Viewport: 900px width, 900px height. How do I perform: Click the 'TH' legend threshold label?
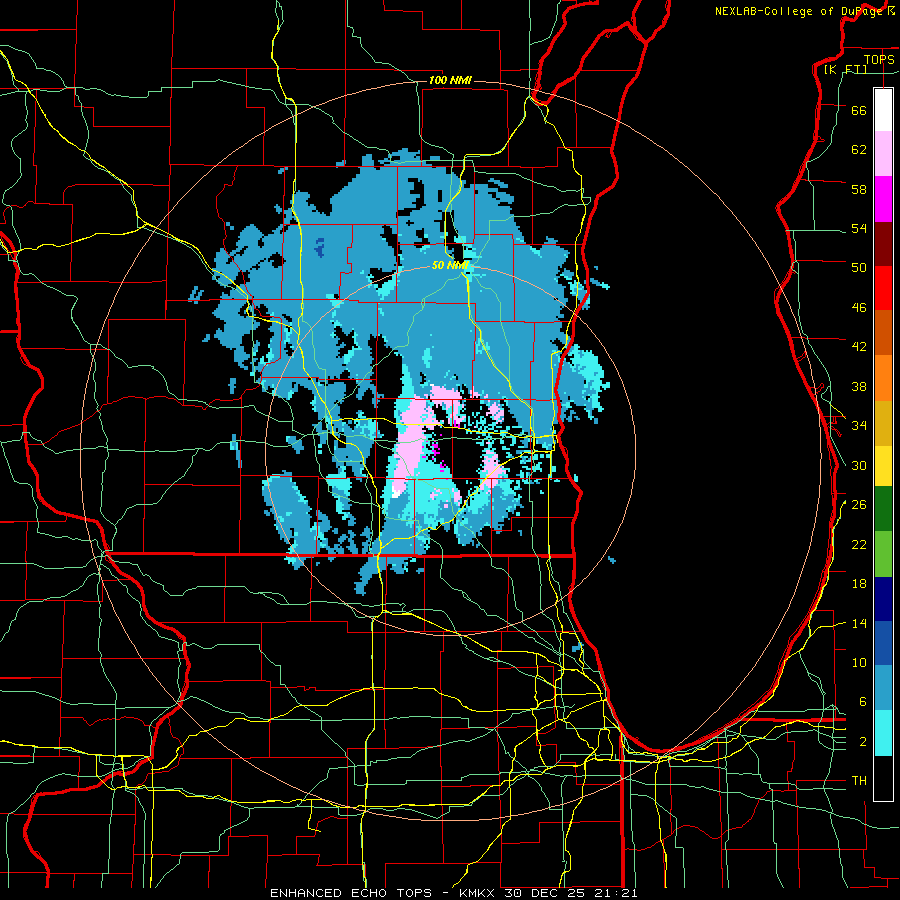tap(859, 780)
